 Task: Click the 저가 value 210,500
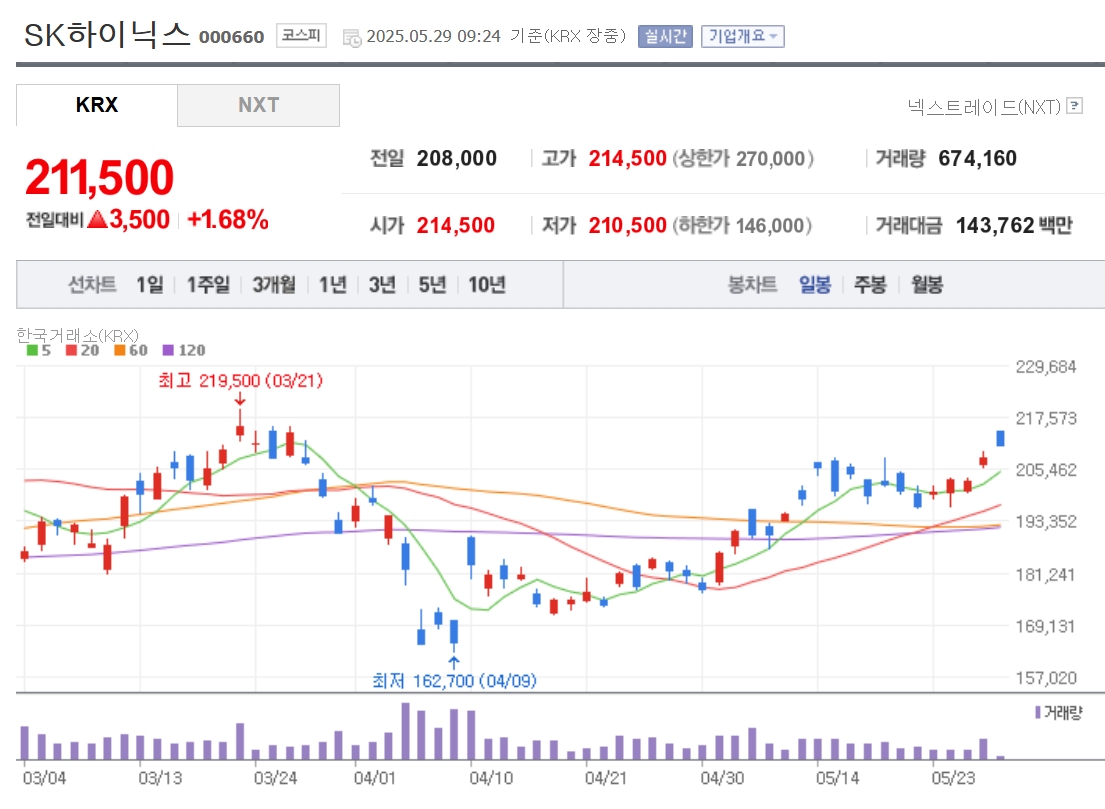tap(627, 226)
